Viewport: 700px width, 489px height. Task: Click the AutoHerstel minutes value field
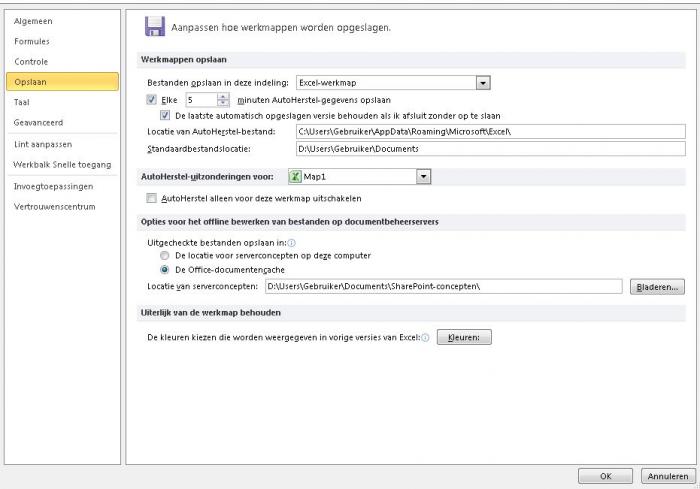(x=201, y=100)
